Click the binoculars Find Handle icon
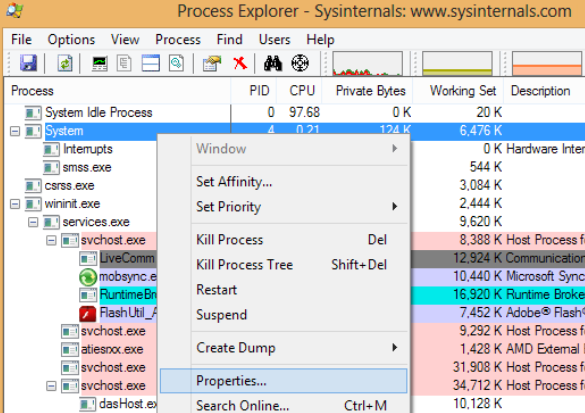585x413 pixels. point(273,63)
